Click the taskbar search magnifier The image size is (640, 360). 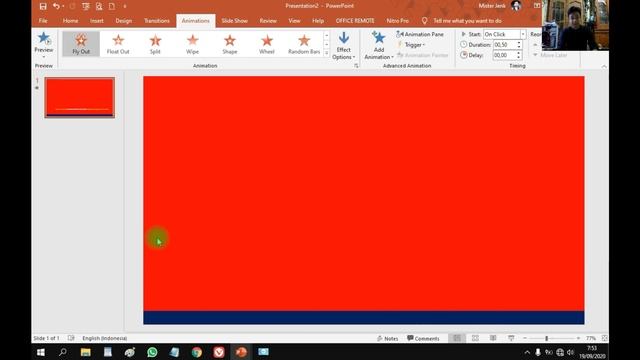[63, 352]
